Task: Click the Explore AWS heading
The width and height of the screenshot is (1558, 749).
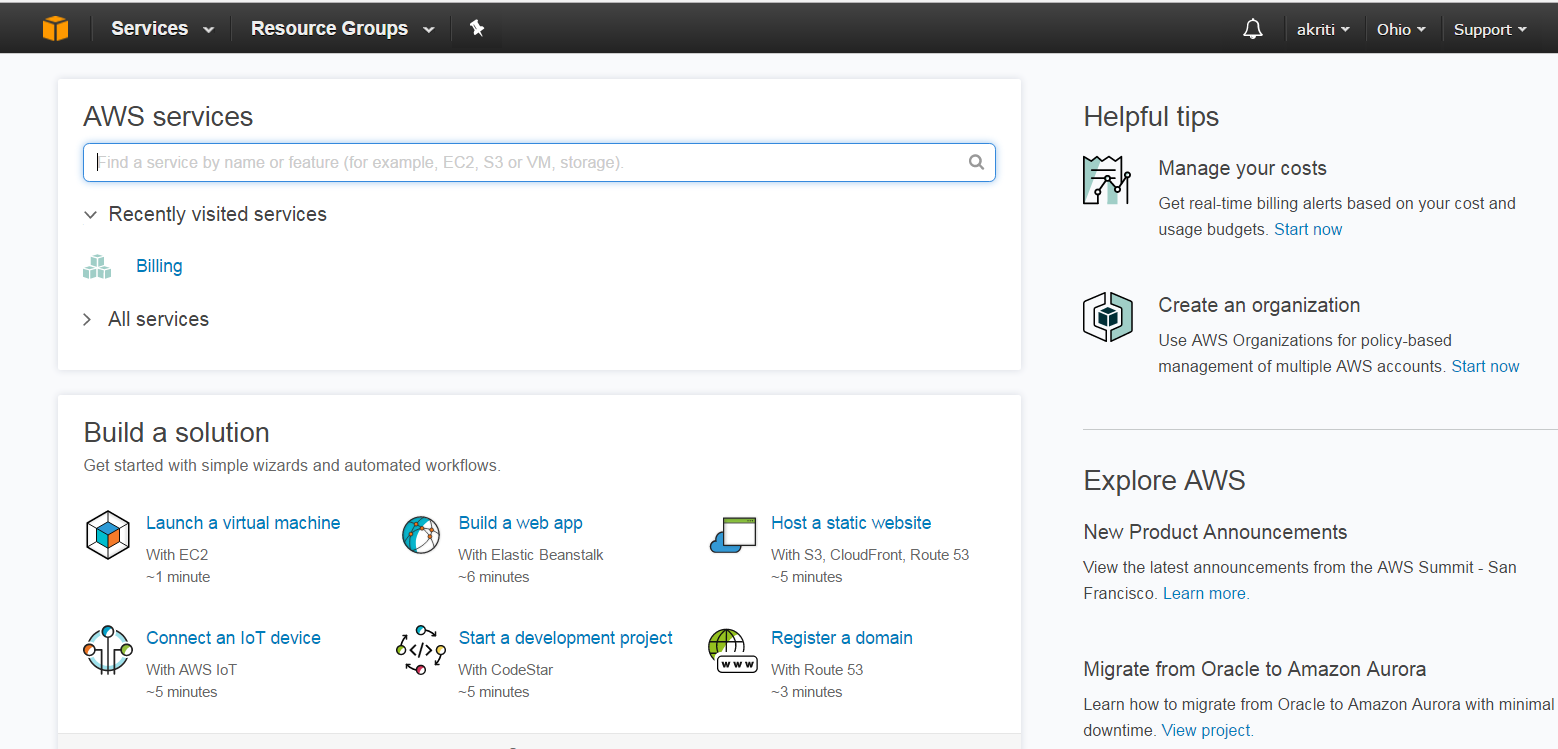Action: 1164,481
